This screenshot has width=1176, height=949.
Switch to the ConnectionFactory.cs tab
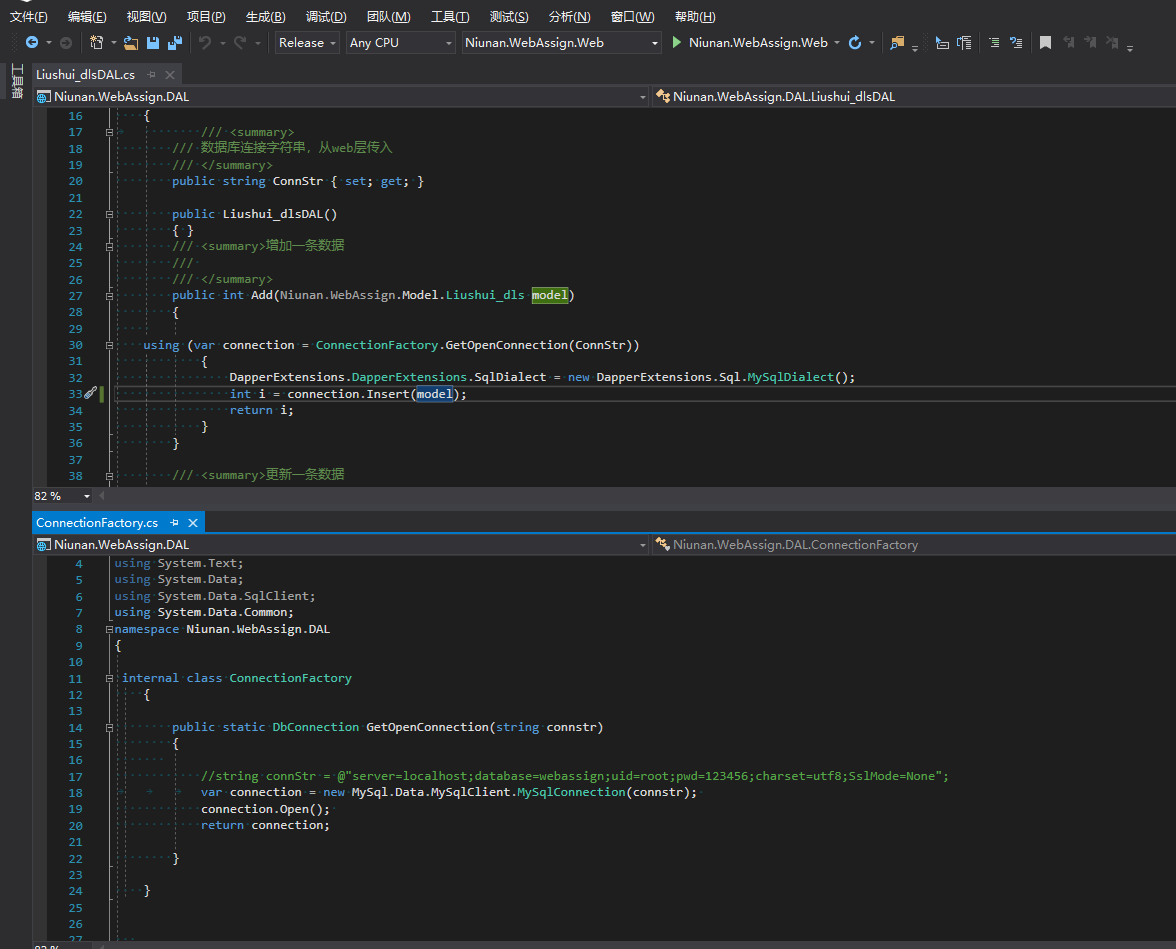point(96,522)
